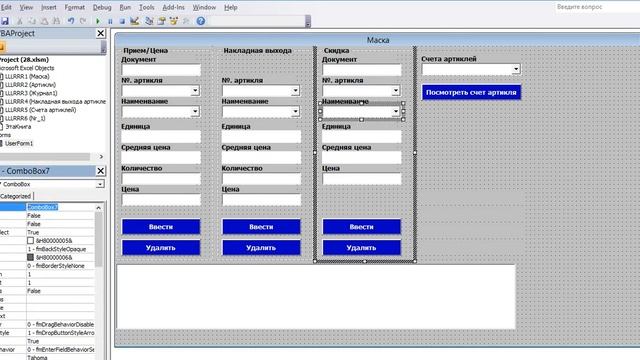Click the Документ field under Прием/Цена
The width and height of the screenshot is (640, 360).
click(x=161, y=69)
